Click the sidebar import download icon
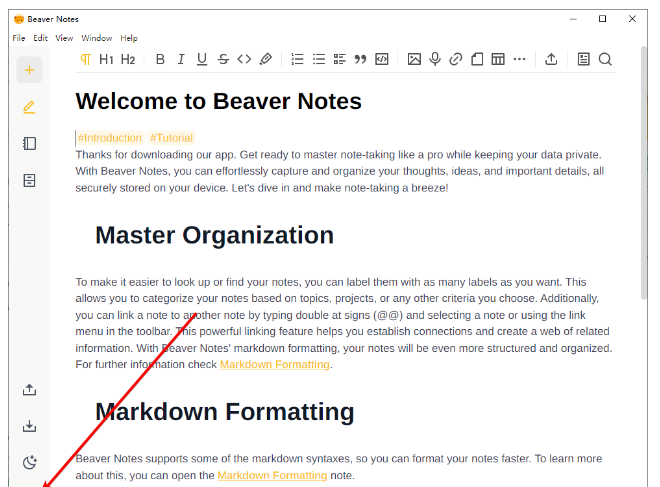This screenshot has width=660, height=487. (x=29, y=426)
